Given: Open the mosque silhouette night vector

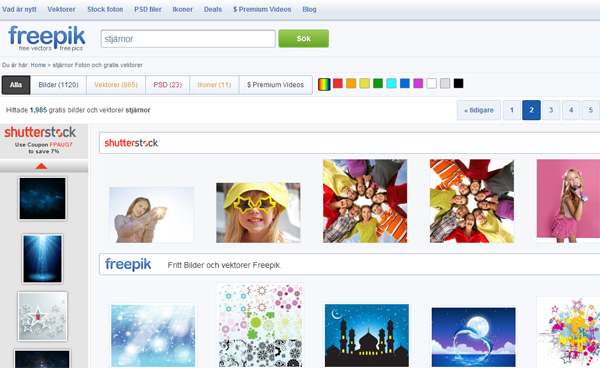Looking at the screenshot, I should click(367, 335).
